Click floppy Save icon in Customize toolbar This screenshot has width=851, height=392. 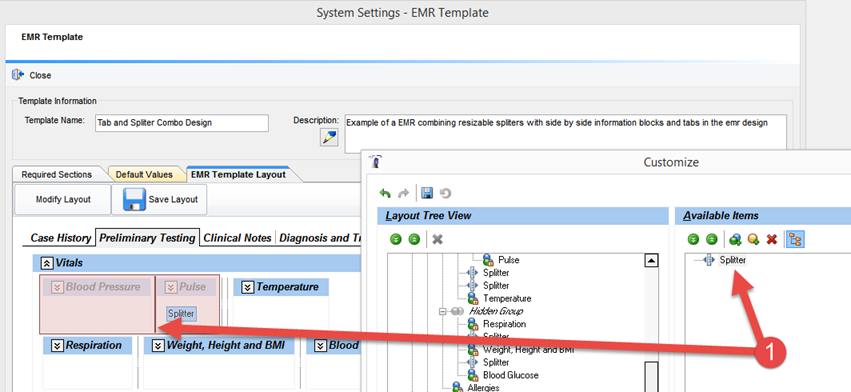427,193
